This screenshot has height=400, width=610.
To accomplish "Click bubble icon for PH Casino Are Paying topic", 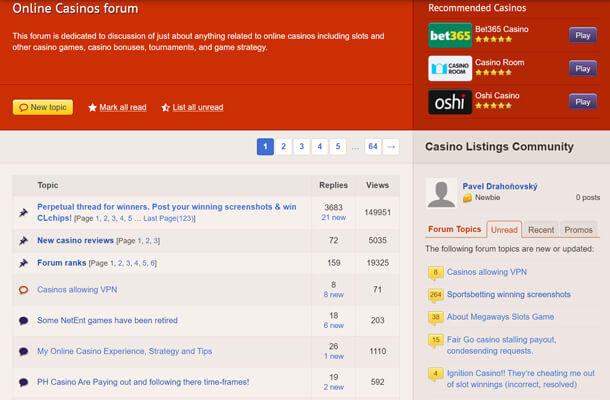I will (23, 382).
